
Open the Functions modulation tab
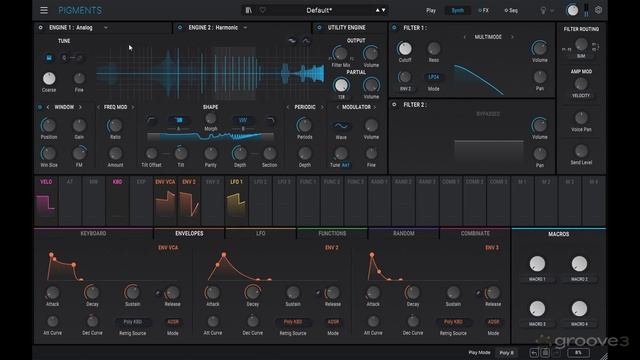pos(332,233)
